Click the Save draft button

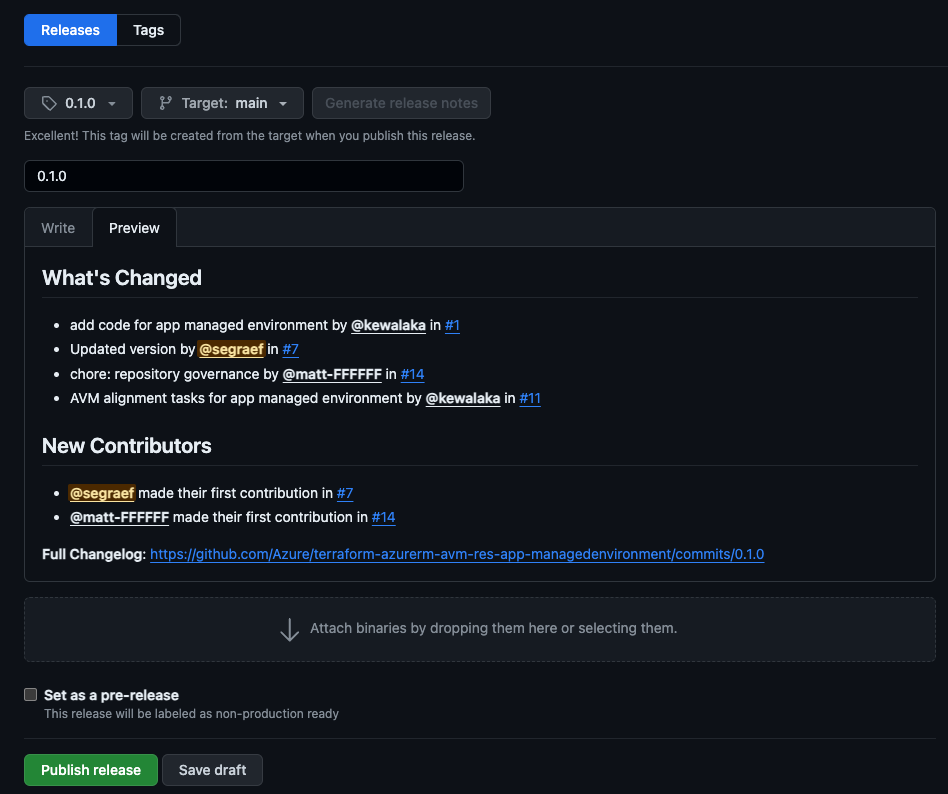pyautogui.click(x=212, y=770)
